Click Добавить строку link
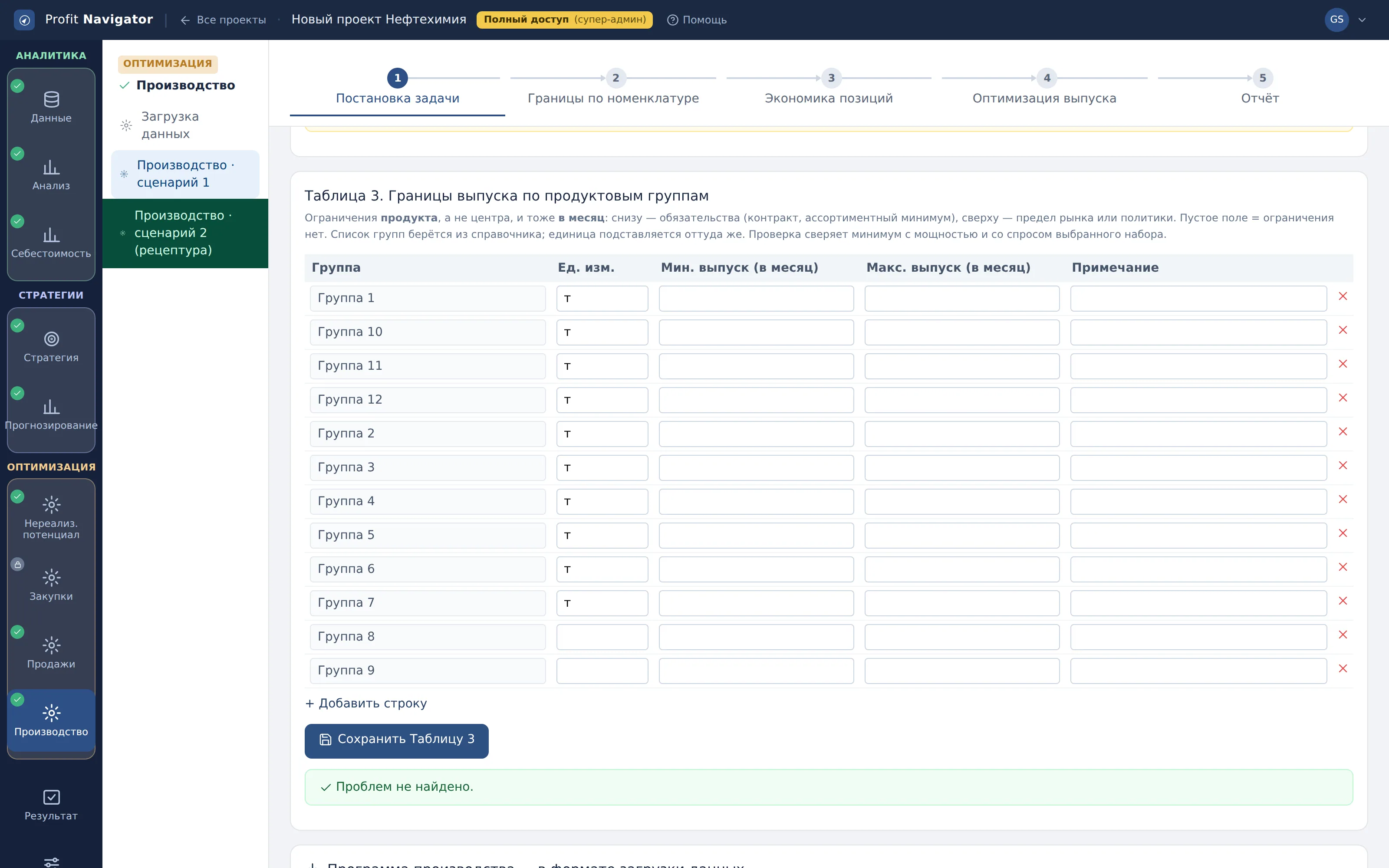1389x868 pixels. [366, 703]
